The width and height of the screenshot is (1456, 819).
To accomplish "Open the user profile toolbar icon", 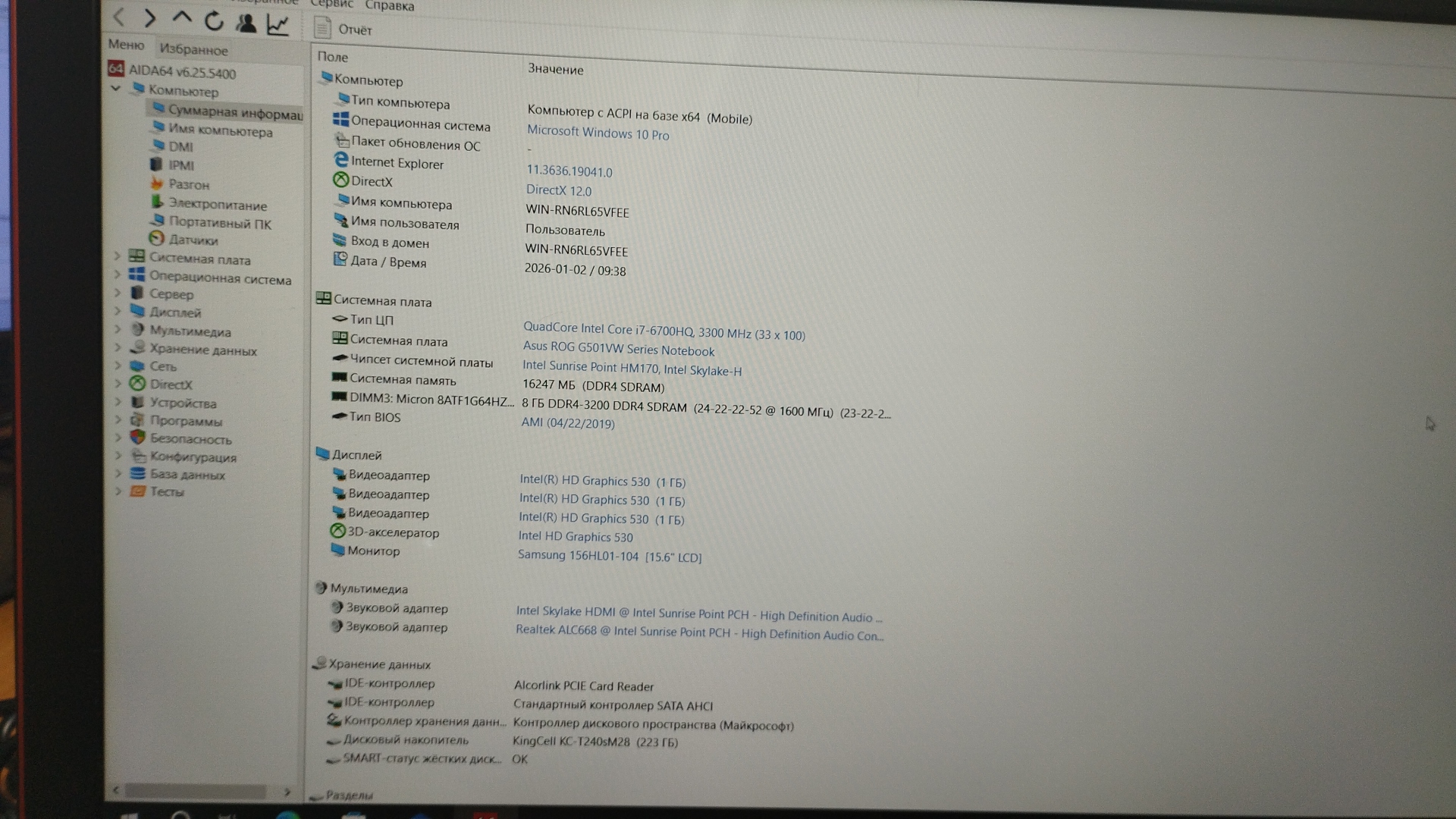I will [246, 24].
